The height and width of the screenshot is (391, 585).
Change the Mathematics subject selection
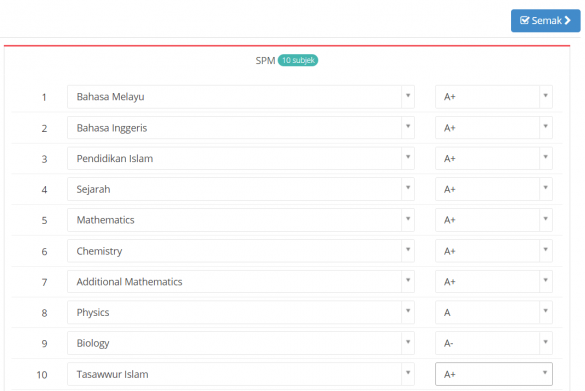pos(241,220)
